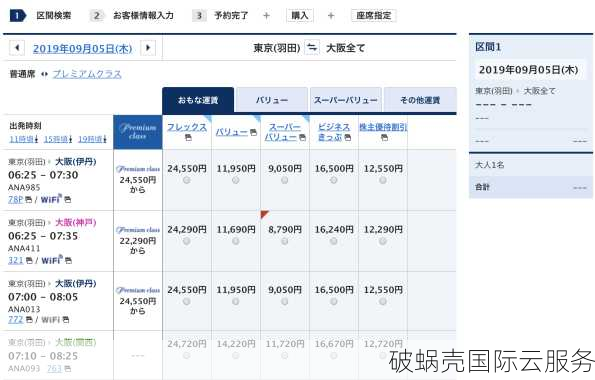Click step 1 区間検索
Screen dimensions: 595x380
coord(41,16)
